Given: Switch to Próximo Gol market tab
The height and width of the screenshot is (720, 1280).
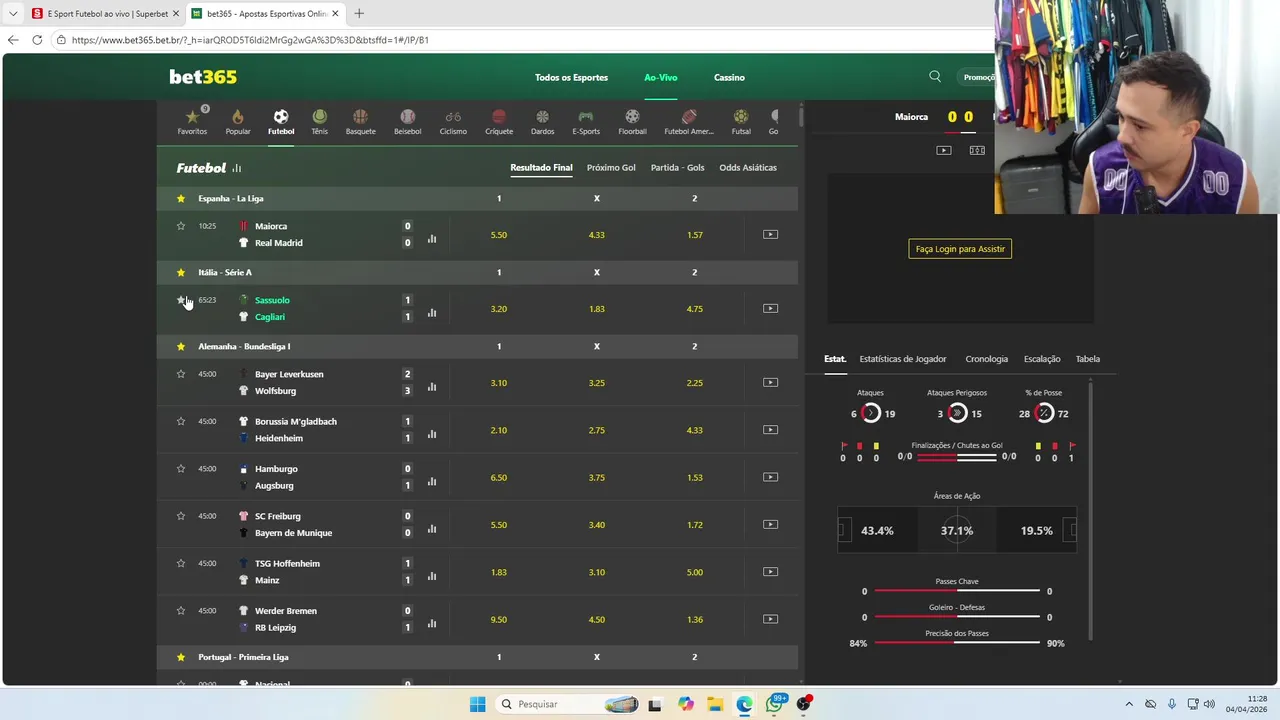Looking at the screenshot, I should point(611,168).
